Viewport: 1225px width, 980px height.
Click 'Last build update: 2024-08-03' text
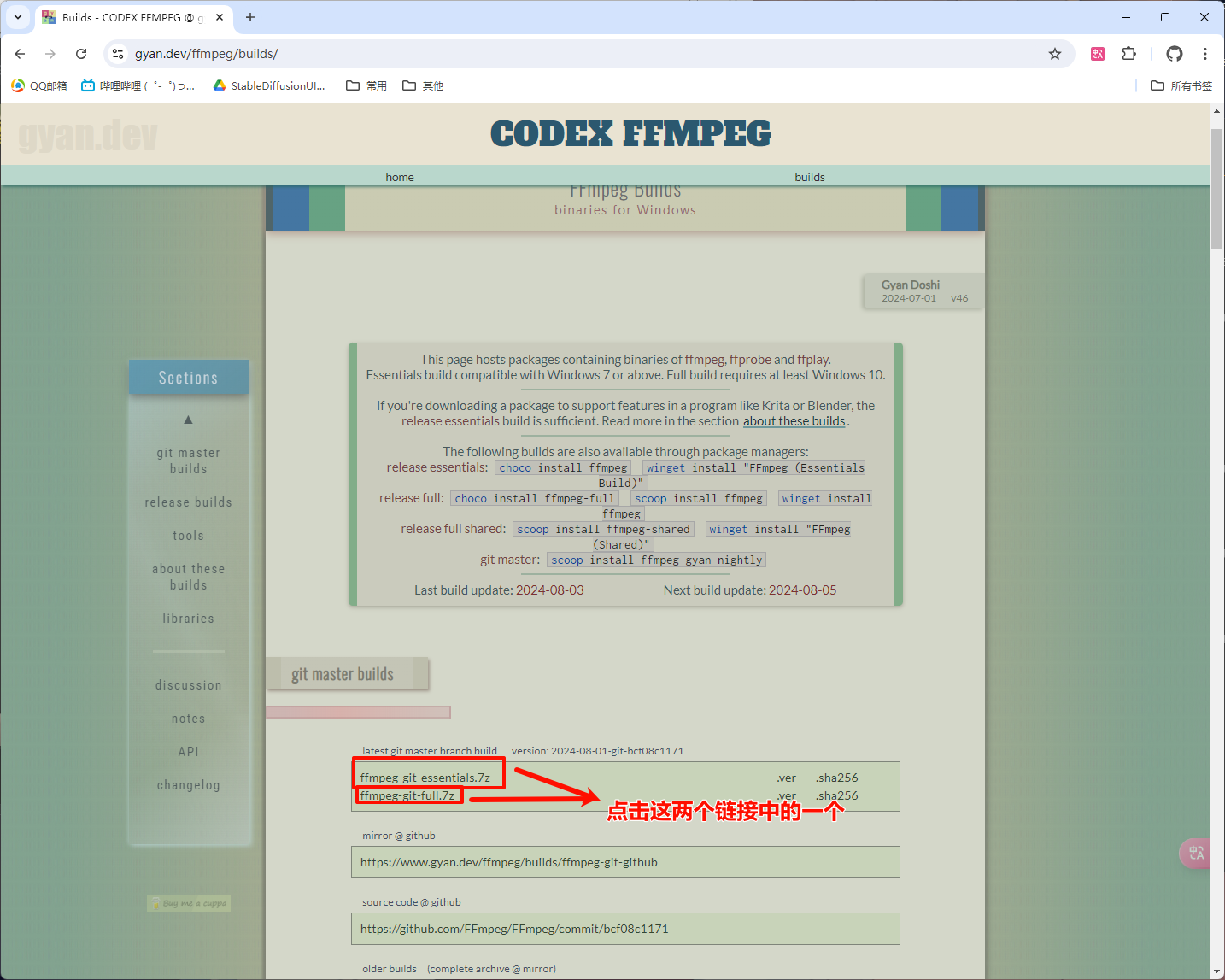(499, 590)
